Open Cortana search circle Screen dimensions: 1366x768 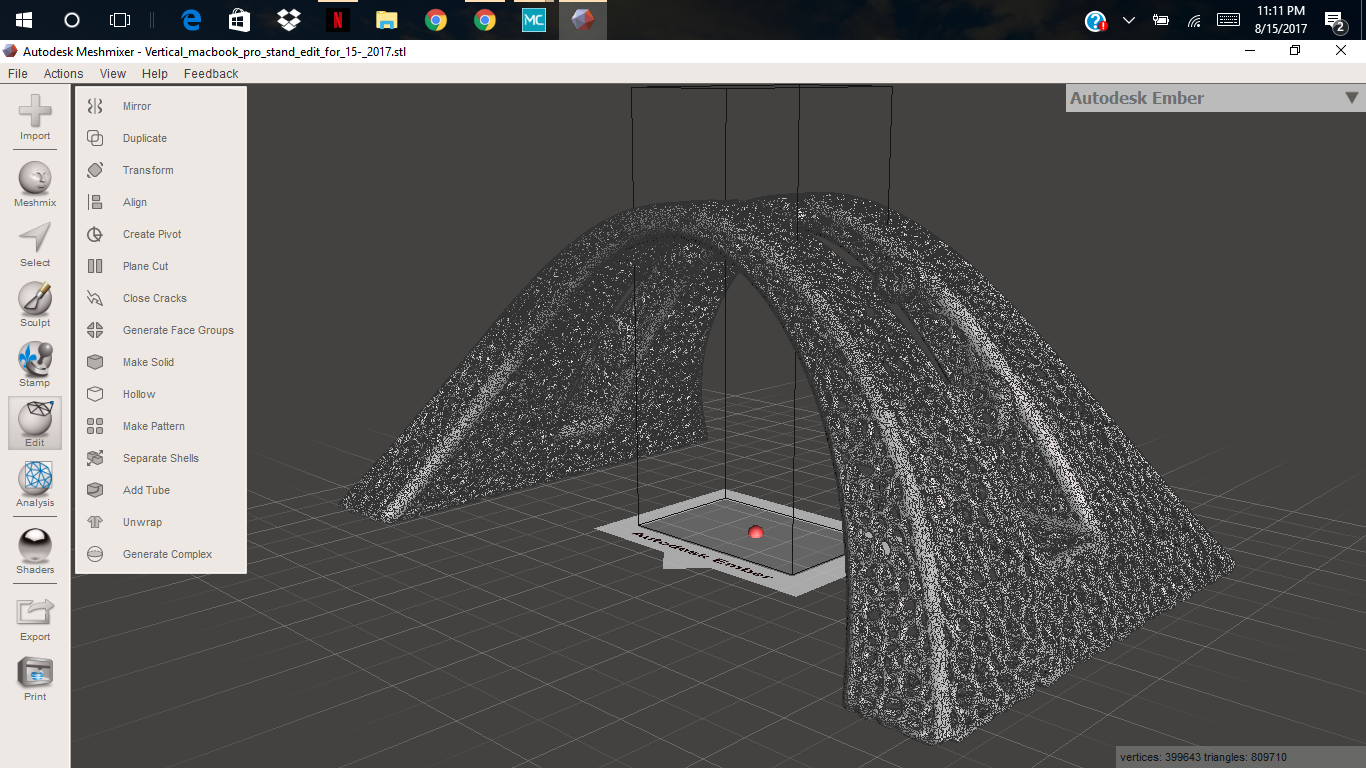click(x=71, y=20)
